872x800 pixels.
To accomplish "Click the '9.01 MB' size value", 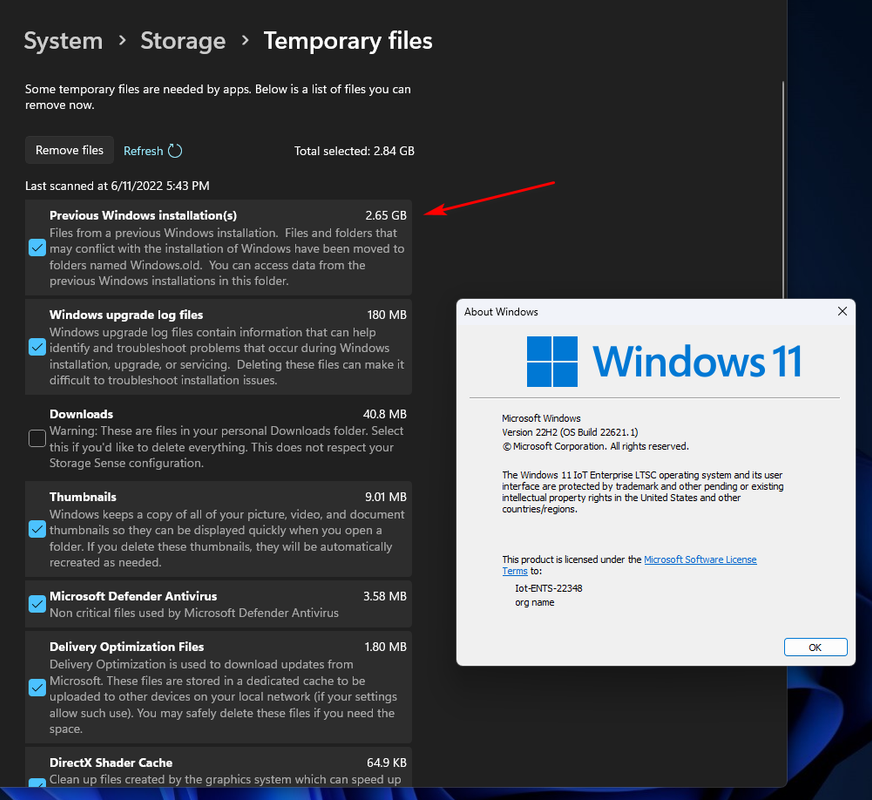I will point(386,497).
